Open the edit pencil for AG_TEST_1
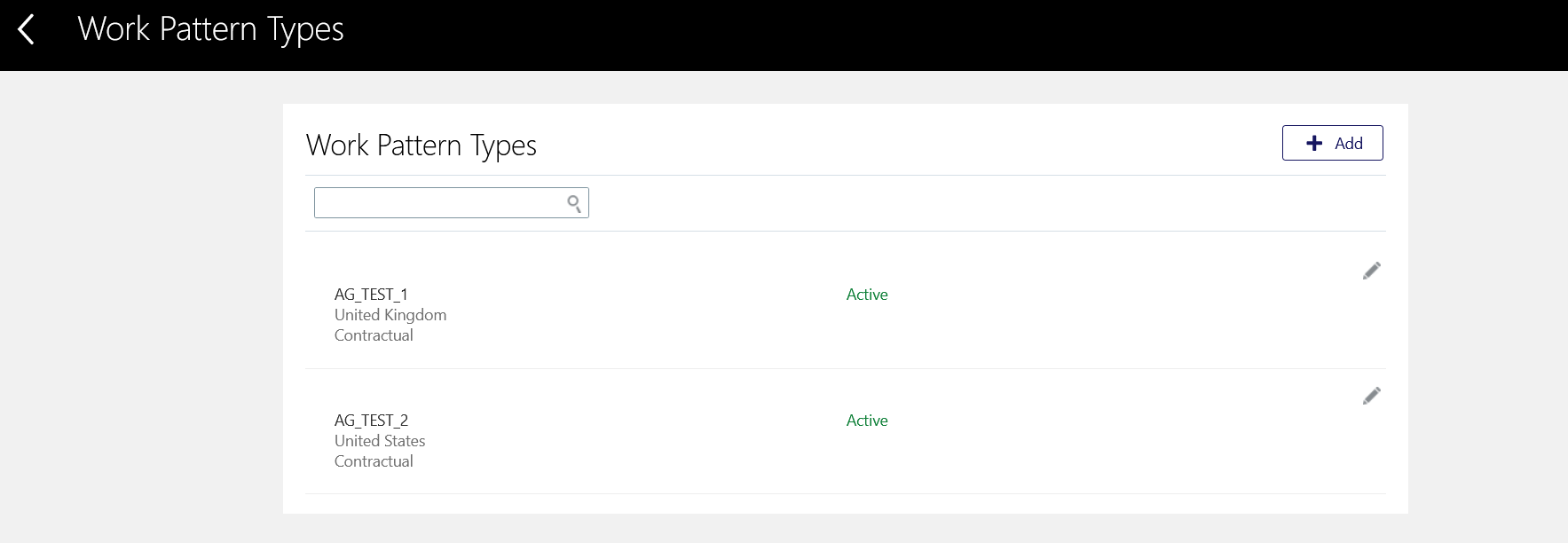The width and height of the screenshot is (1568, 543). (1371, 270)
